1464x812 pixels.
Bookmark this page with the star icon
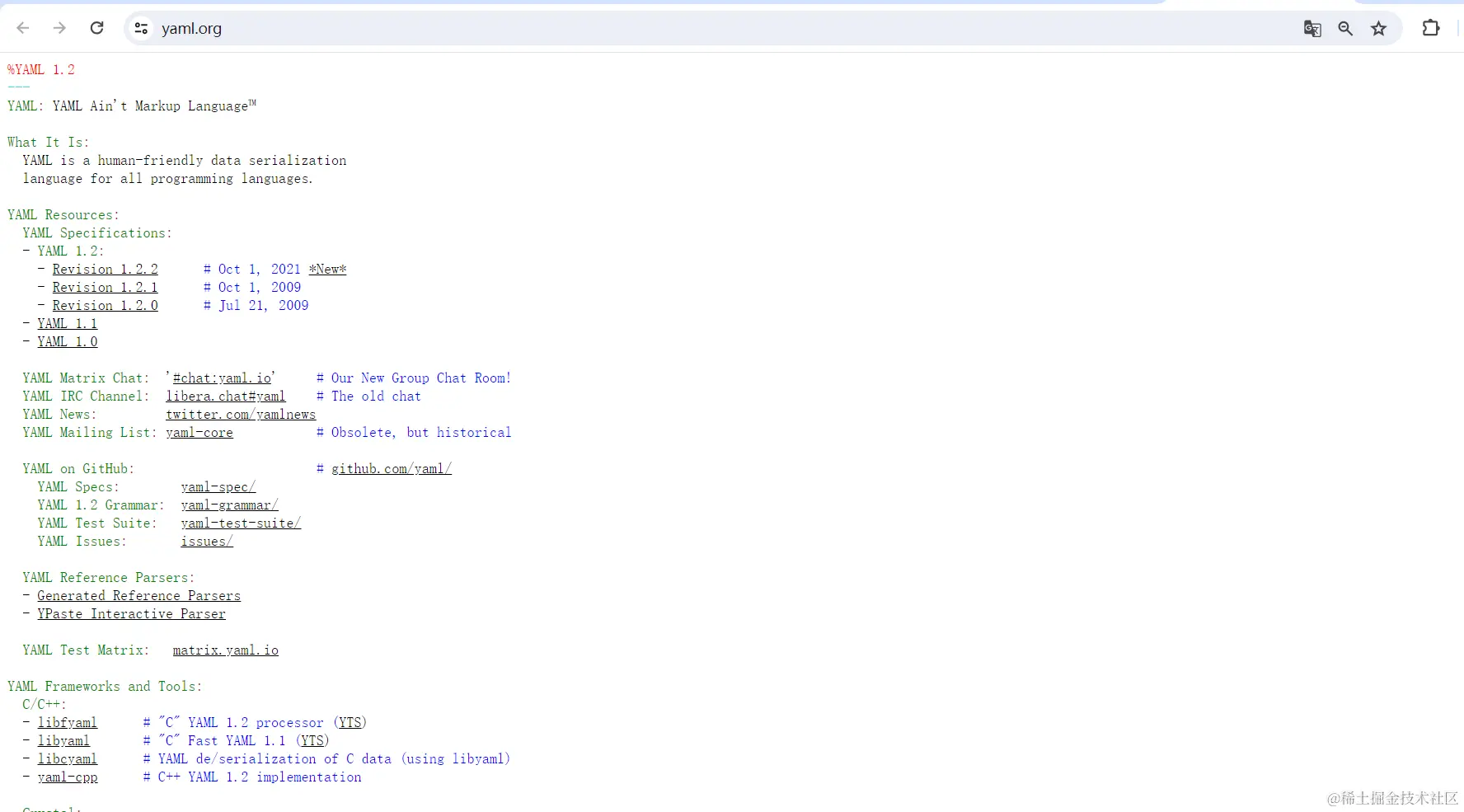click(x=1378, y=29)
